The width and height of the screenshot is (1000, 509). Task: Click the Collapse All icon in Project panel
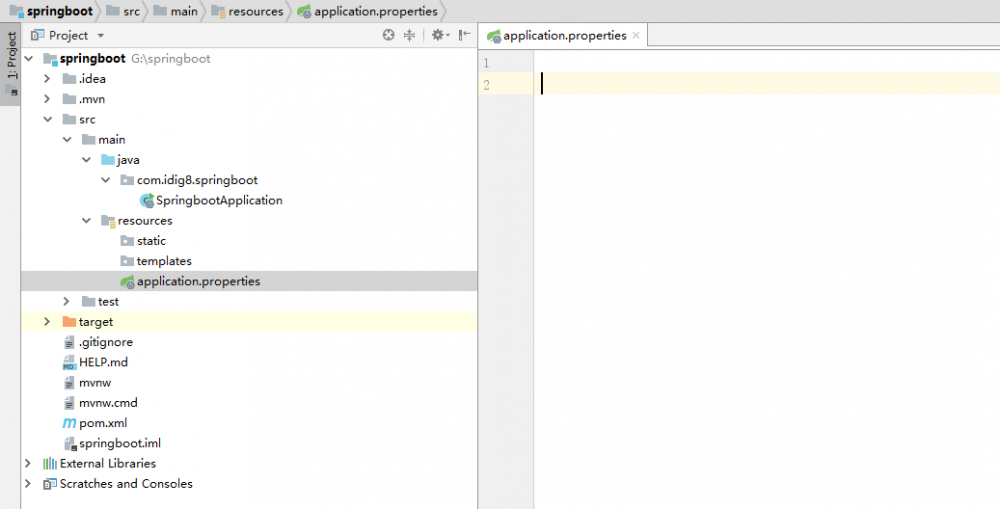[409, 35]
